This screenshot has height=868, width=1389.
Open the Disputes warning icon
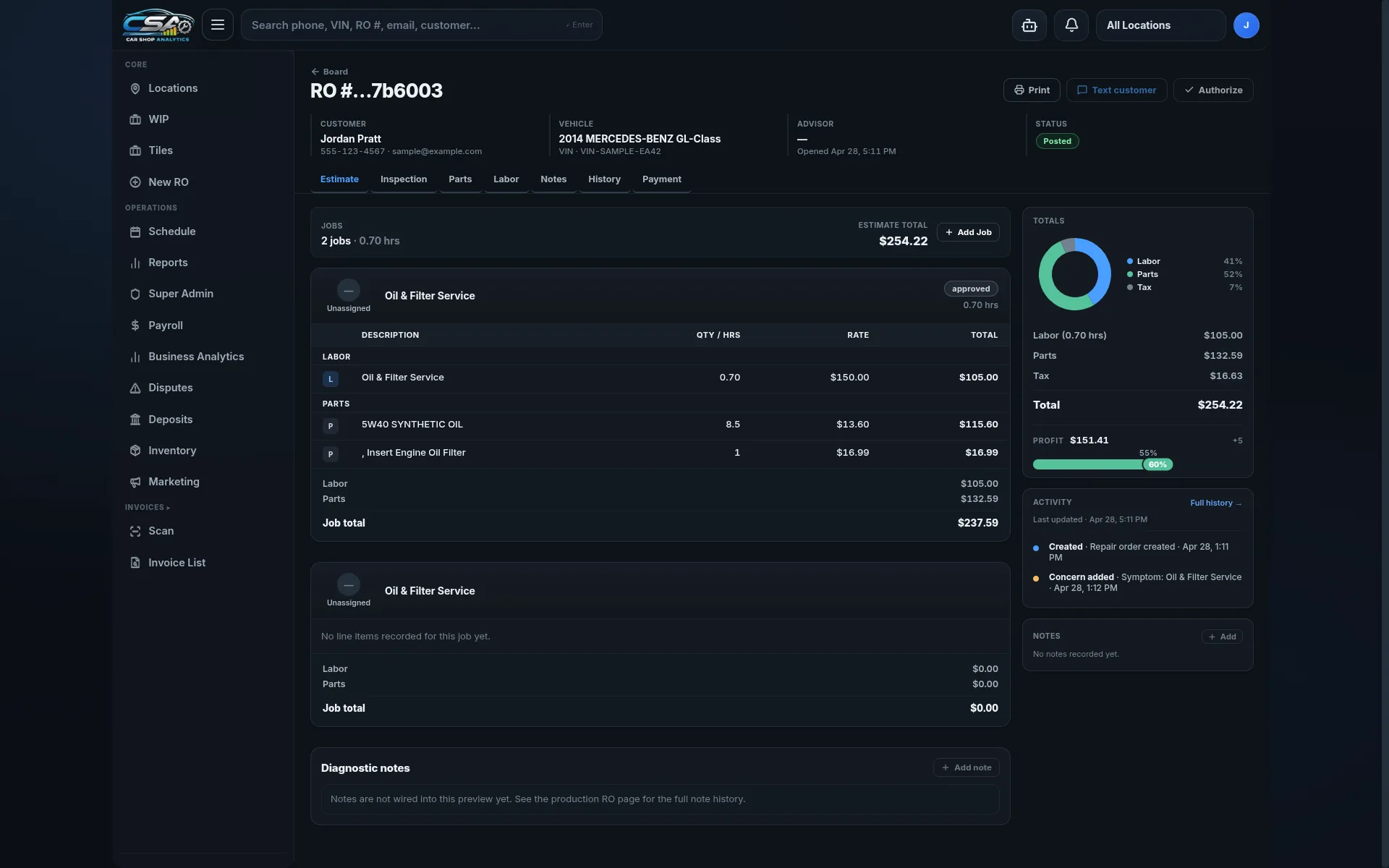click(x=135, y=388)
